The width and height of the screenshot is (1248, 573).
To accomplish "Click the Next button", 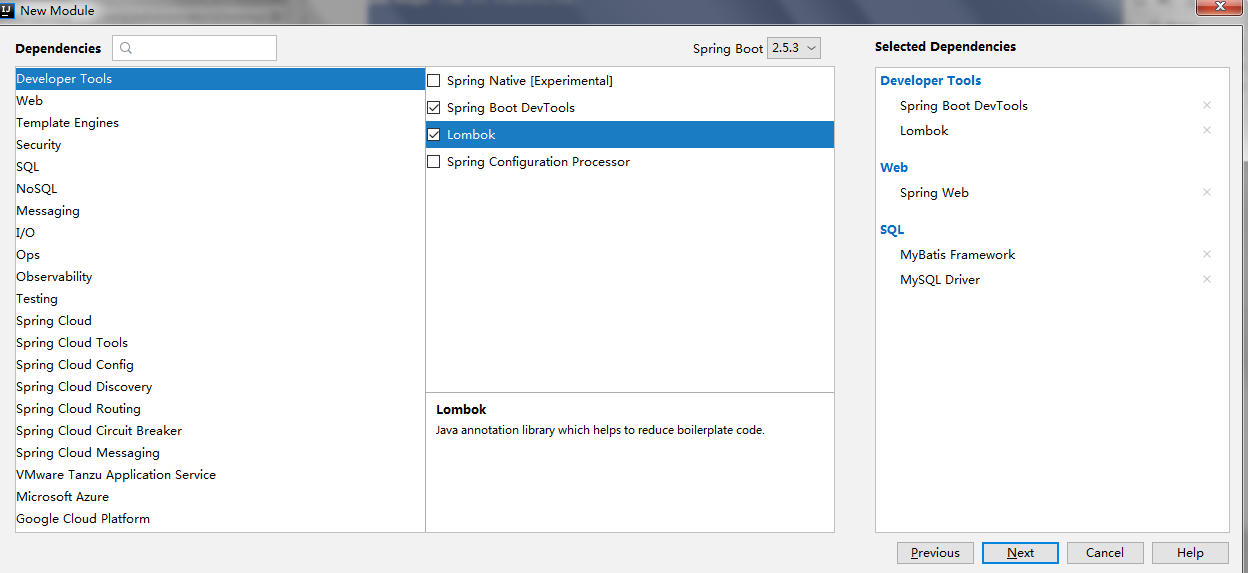I will click(1020, 553).
